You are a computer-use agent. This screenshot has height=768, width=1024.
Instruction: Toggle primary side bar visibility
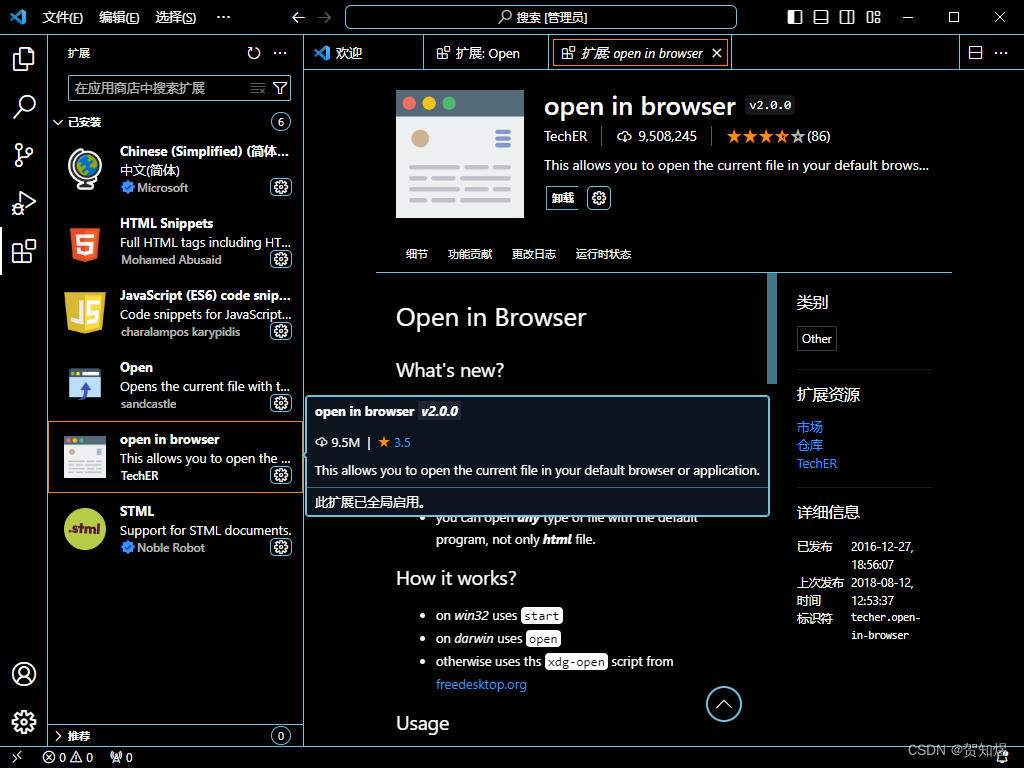point(795,18)
